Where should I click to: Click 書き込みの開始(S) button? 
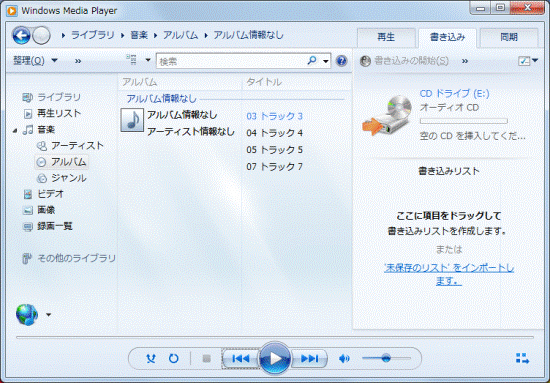(x=405, y=61)
